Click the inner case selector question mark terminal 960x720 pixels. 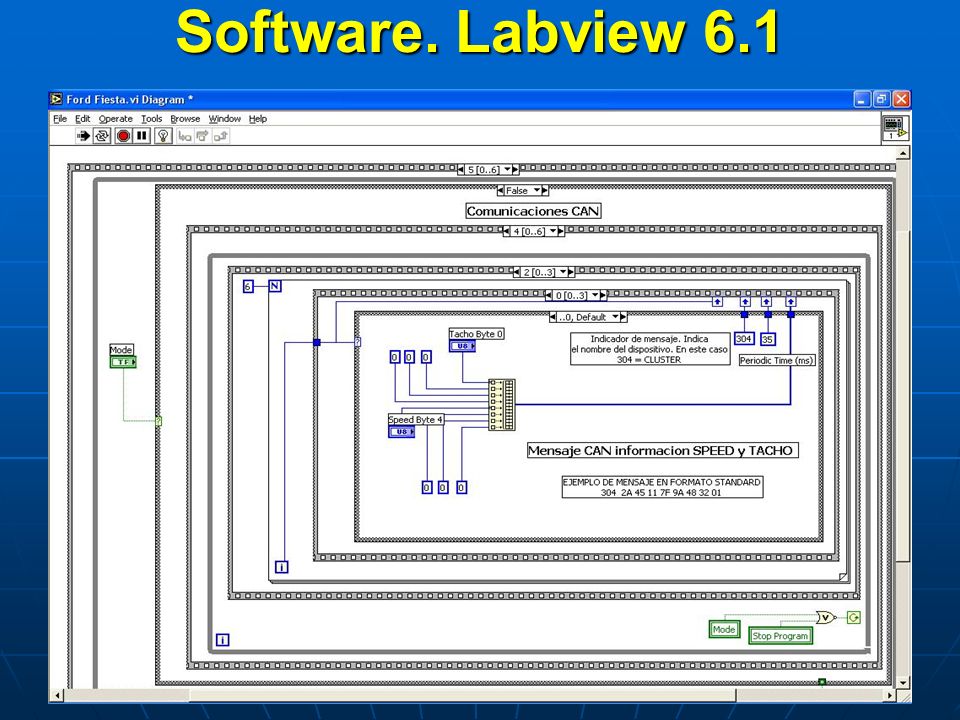point(358,342)
